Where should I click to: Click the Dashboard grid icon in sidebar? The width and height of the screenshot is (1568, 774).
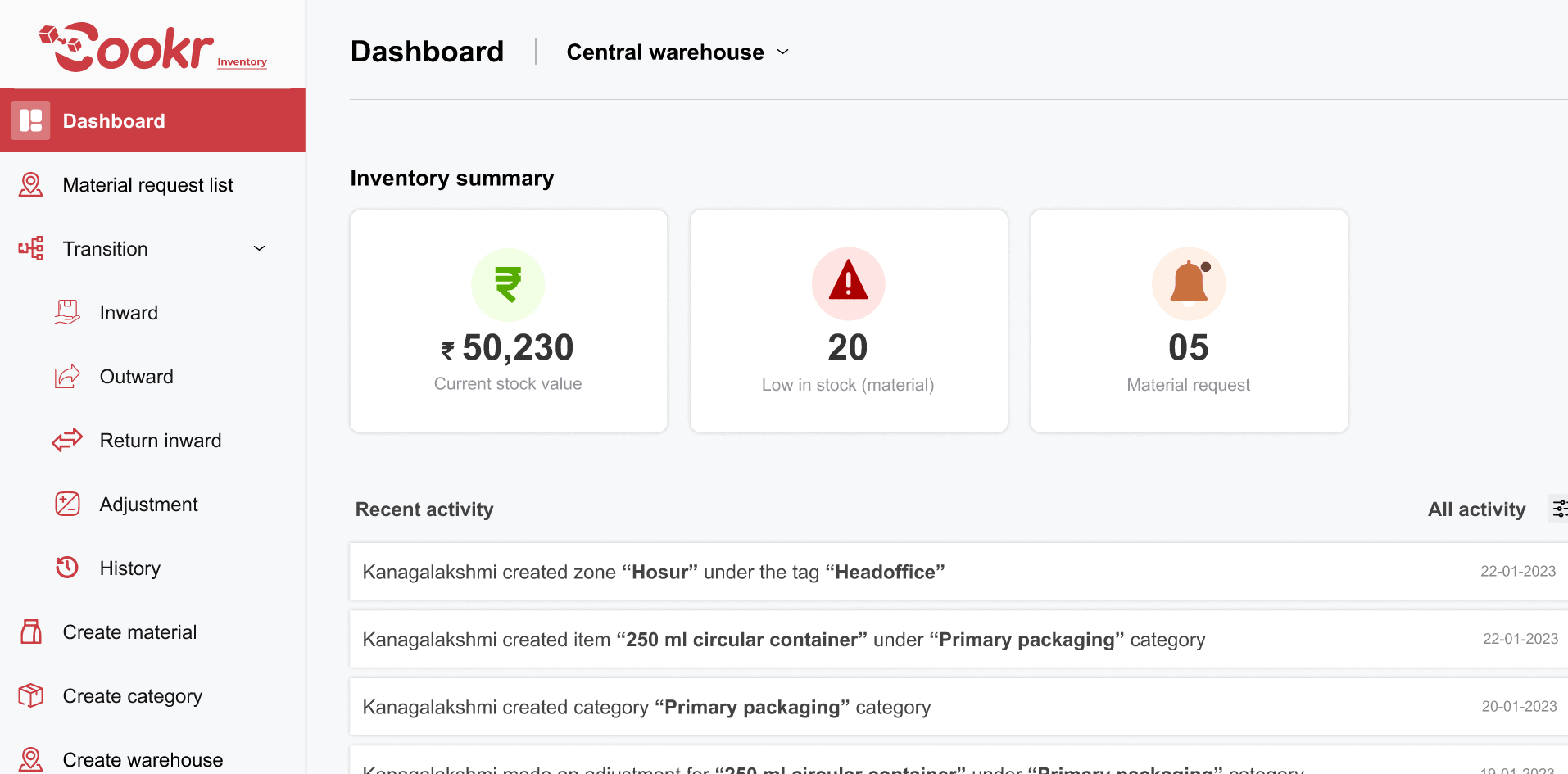[31, 120]
